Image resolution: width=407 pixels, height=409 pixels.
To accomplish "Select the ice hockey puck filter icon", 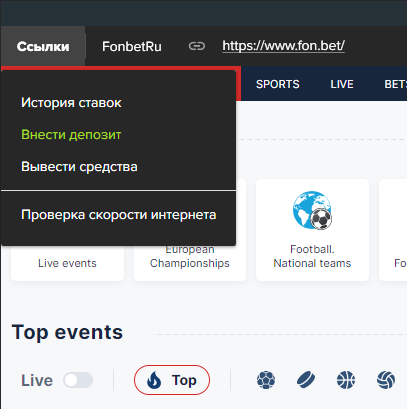I will 306,380.
